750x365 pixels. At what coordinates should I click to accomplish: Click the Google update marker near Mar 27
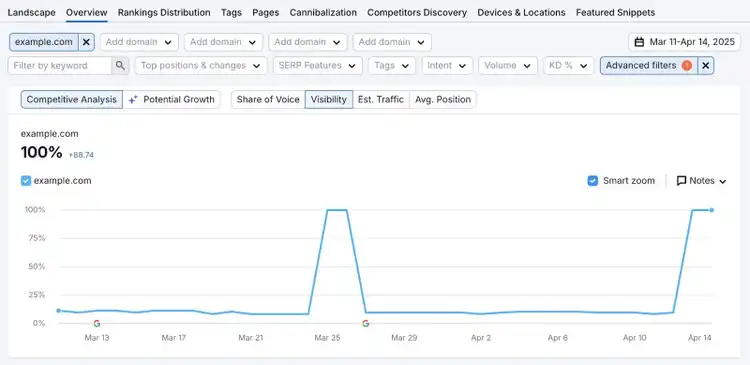coord(366,323)
